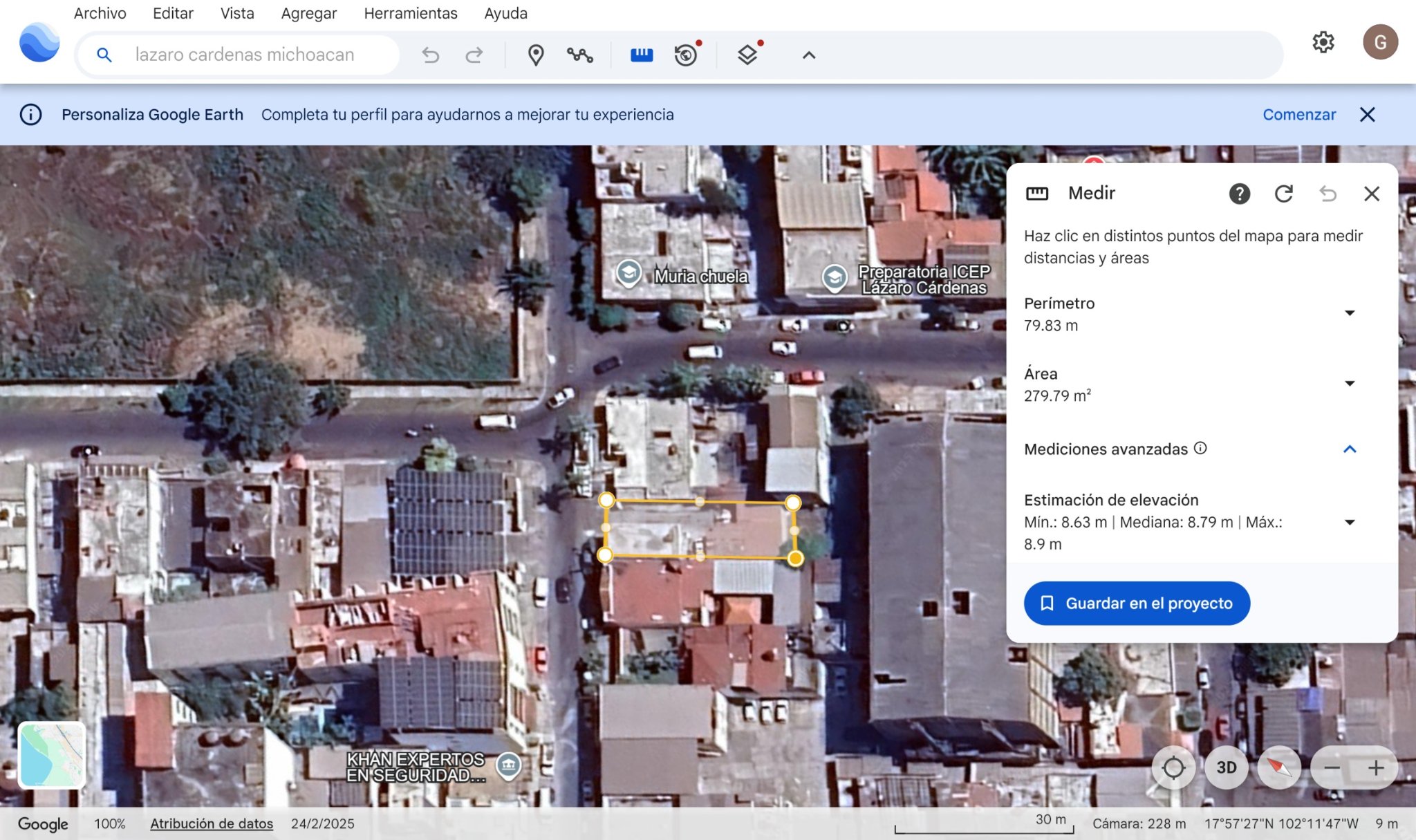Click the KHAN EXPERTOS EN SEGURIDAD marker
The image size is (1416, 840).
(x=509, y=765)
